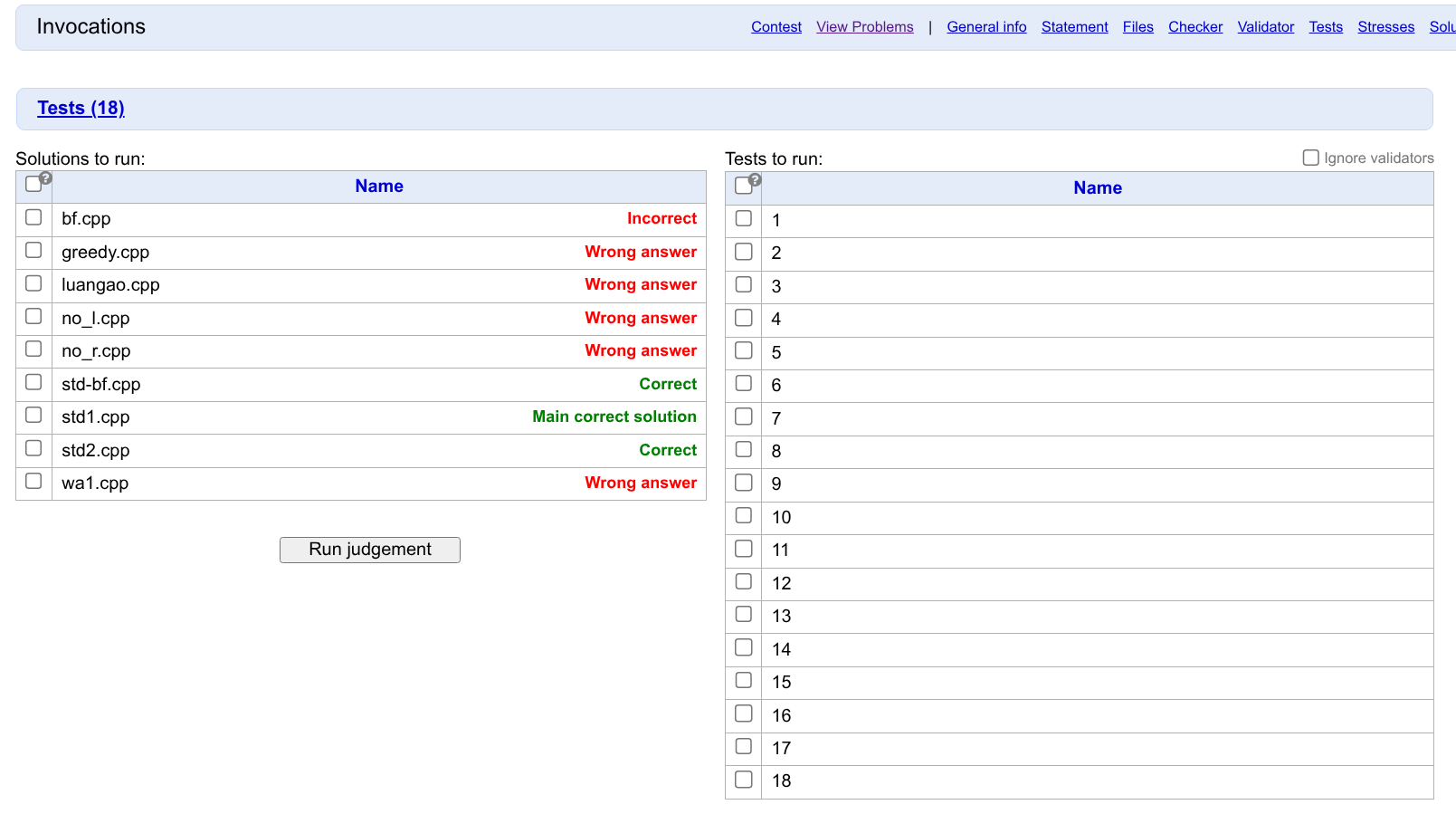Click the help icon beside solutions select-all
The image size is (1456, 814).
(46, 178)
